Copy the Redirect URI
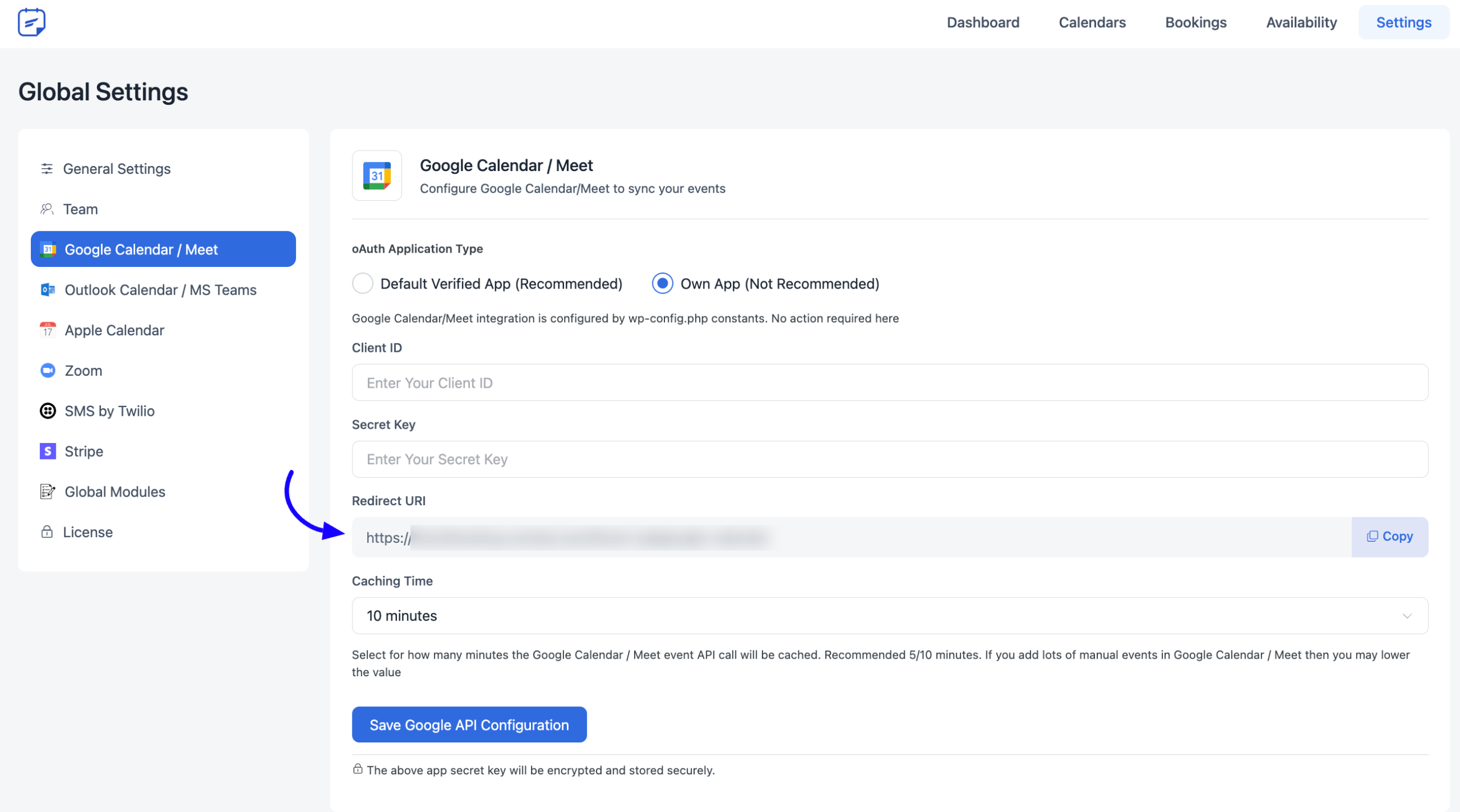This screenshot has width=1460, height=812. (x=1390, y=537)
